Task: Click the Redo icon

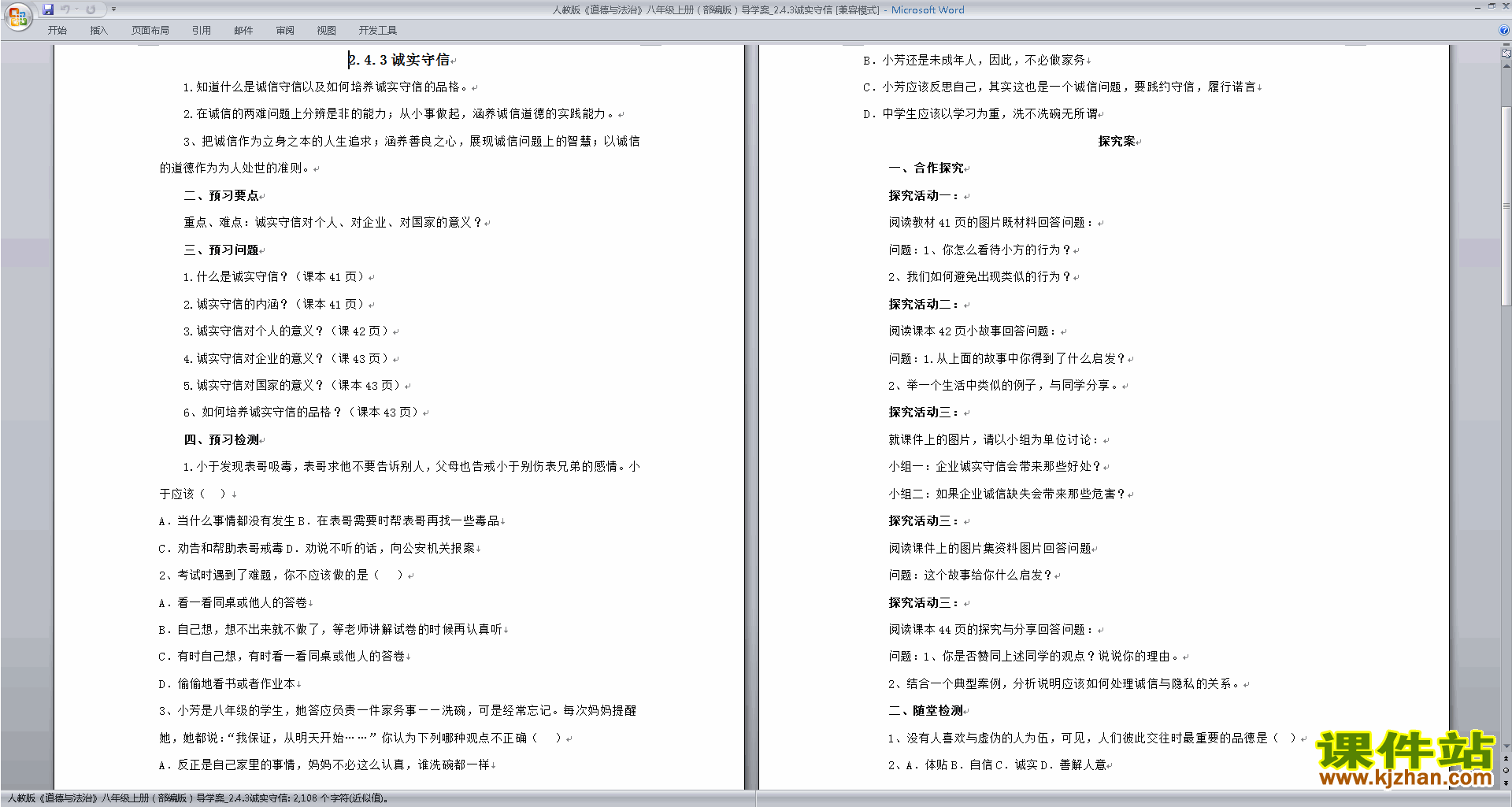Action: click(x=91, y=9)
